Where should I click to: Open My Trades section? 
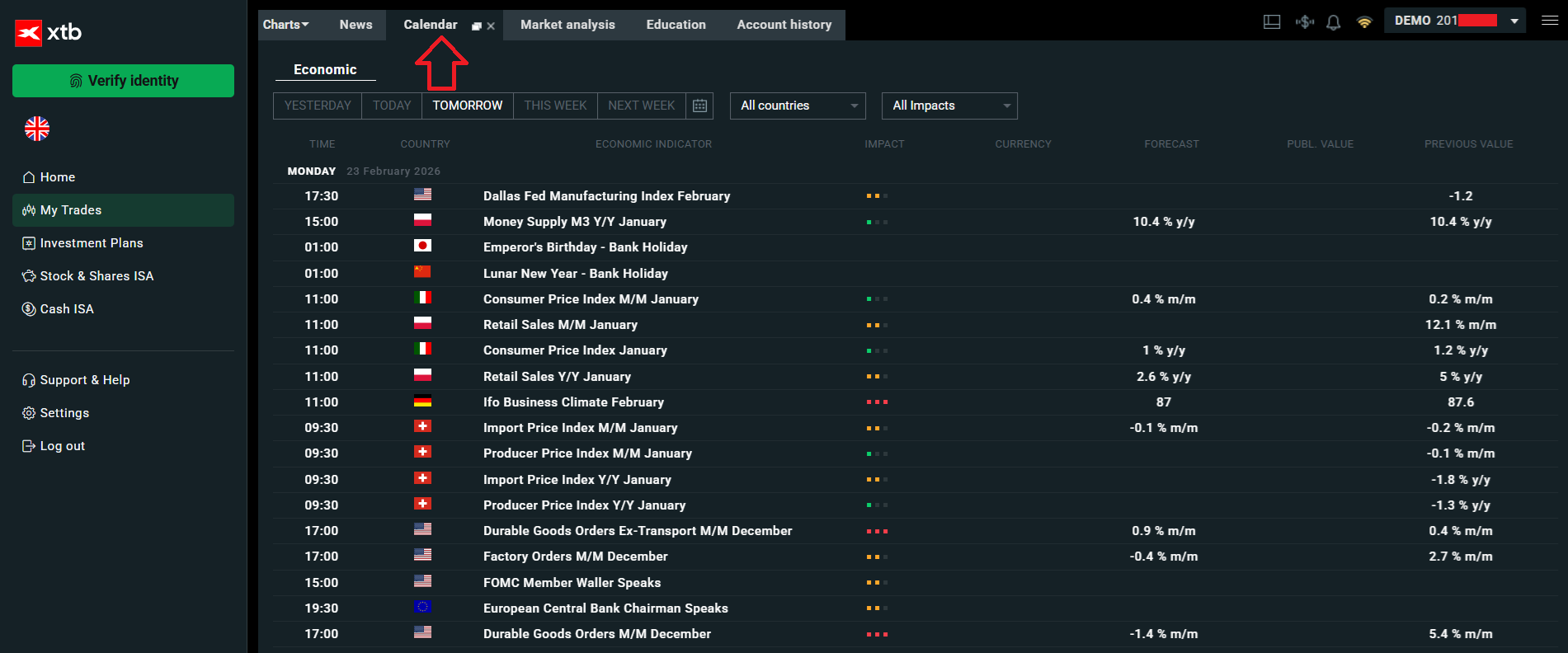coord(123,210)
